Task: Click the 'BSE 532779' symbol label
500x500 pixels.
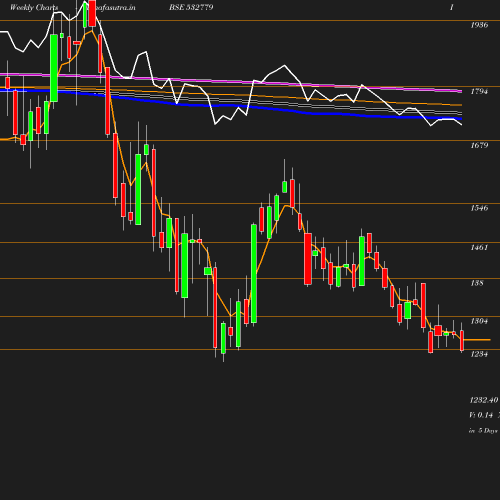Action: pyautogui.click(x=191, y=7)
